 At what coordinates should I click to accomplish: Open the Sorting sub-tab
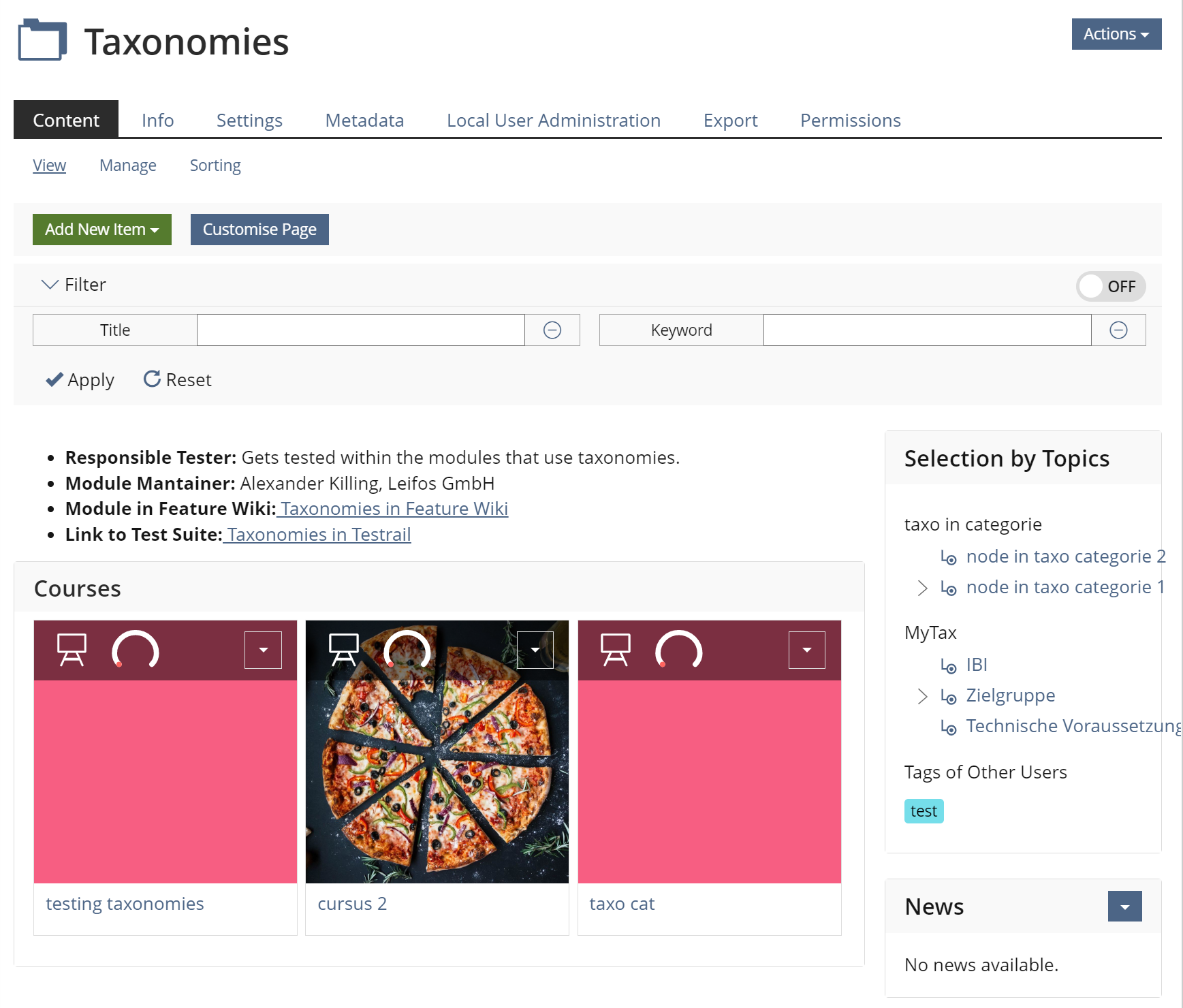tap(215, 166)
